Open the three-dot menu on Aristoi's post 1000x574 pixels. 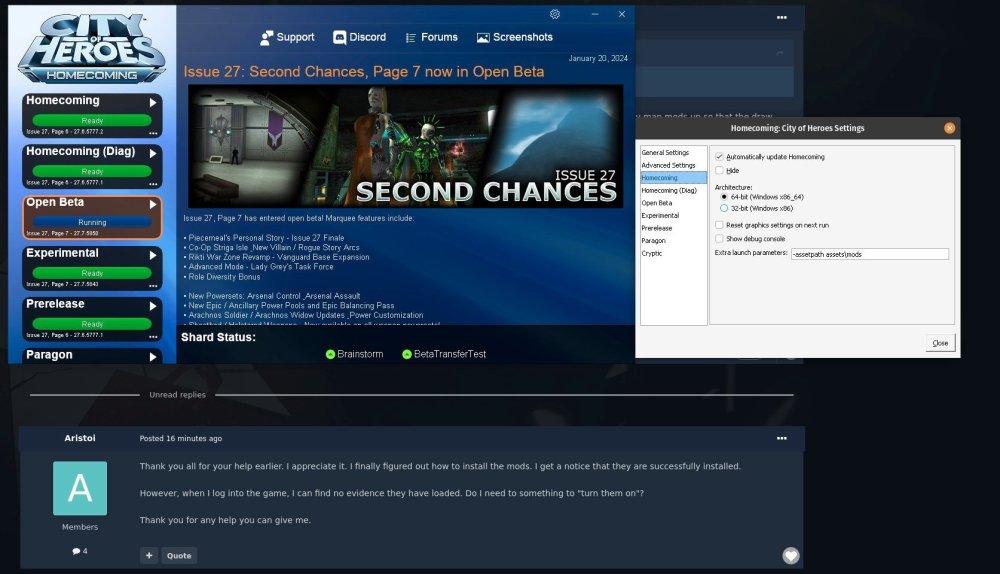coord(782,438)
